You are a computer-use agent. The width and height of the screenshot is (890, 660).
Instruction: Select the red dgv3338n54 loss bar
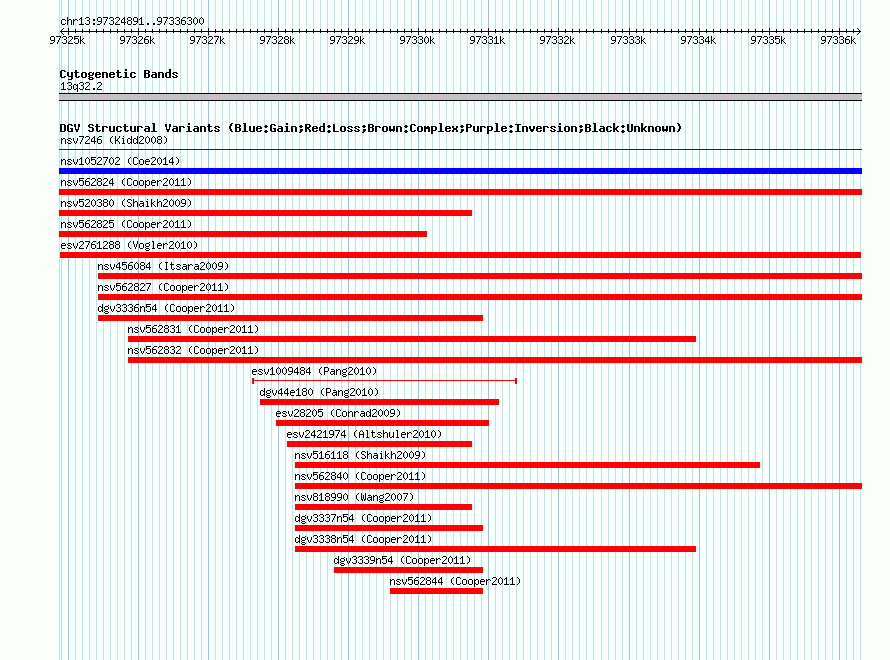point(496,549)
